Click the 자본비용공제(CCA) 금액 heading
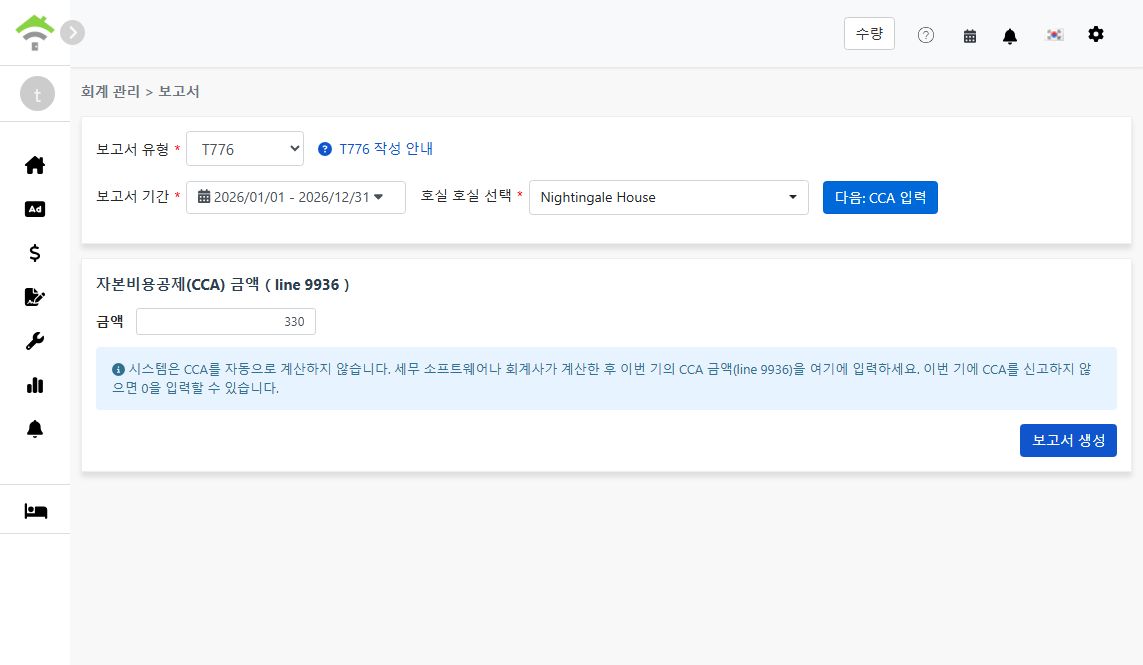This screenshot has width=1143, height=665. point(223,284)
